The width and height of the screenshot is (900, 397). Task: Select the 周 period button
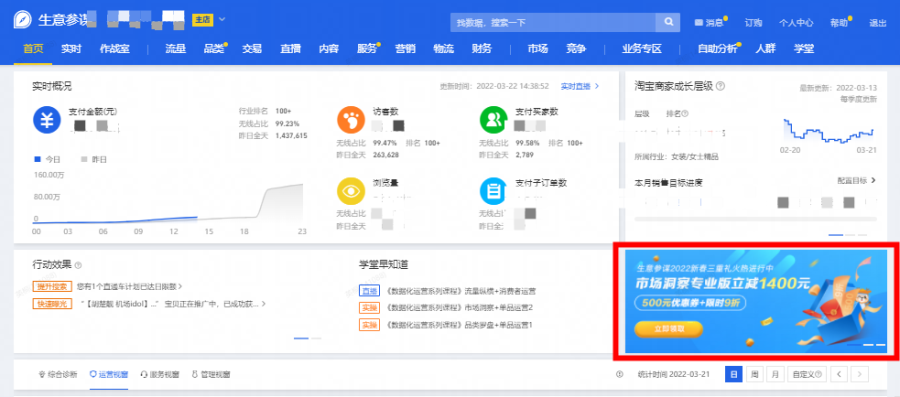click(x=754, y=375)
